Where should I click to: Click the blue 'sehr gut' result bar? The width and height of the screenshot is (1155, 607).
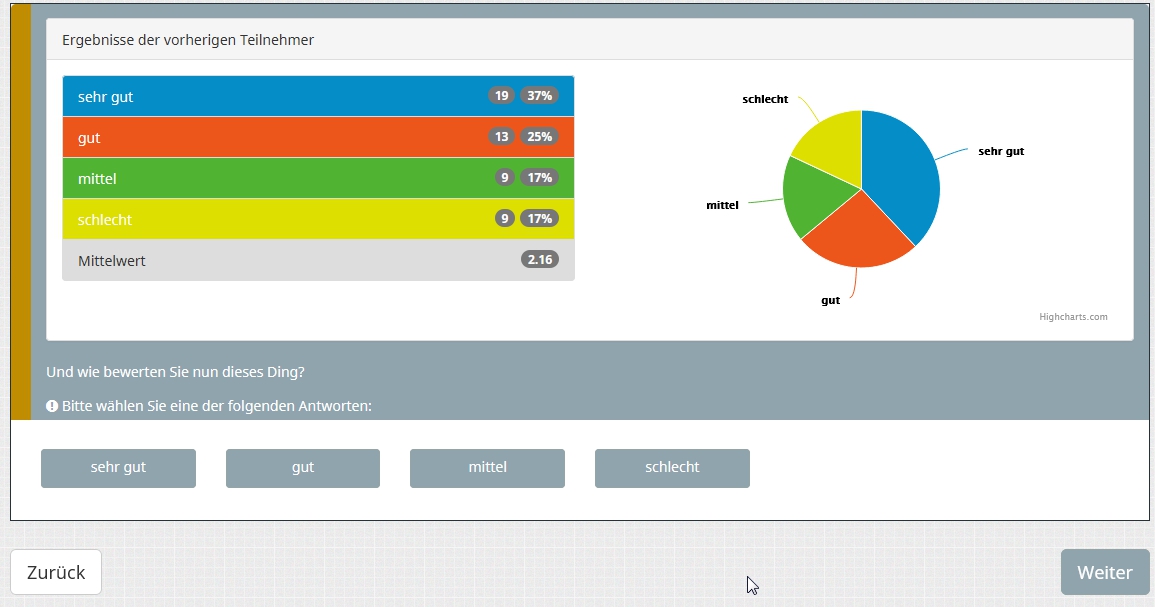280,97
